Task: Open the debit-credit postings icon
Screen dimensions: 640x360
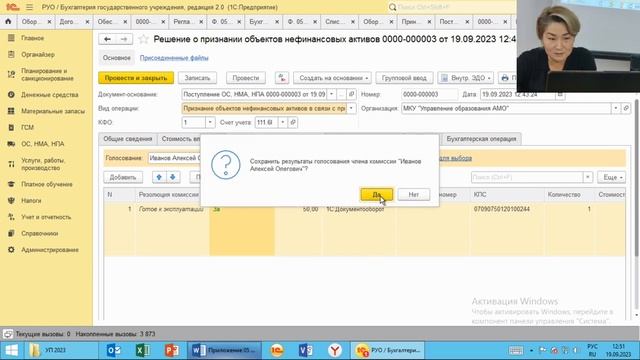Action: pos(282,78)
